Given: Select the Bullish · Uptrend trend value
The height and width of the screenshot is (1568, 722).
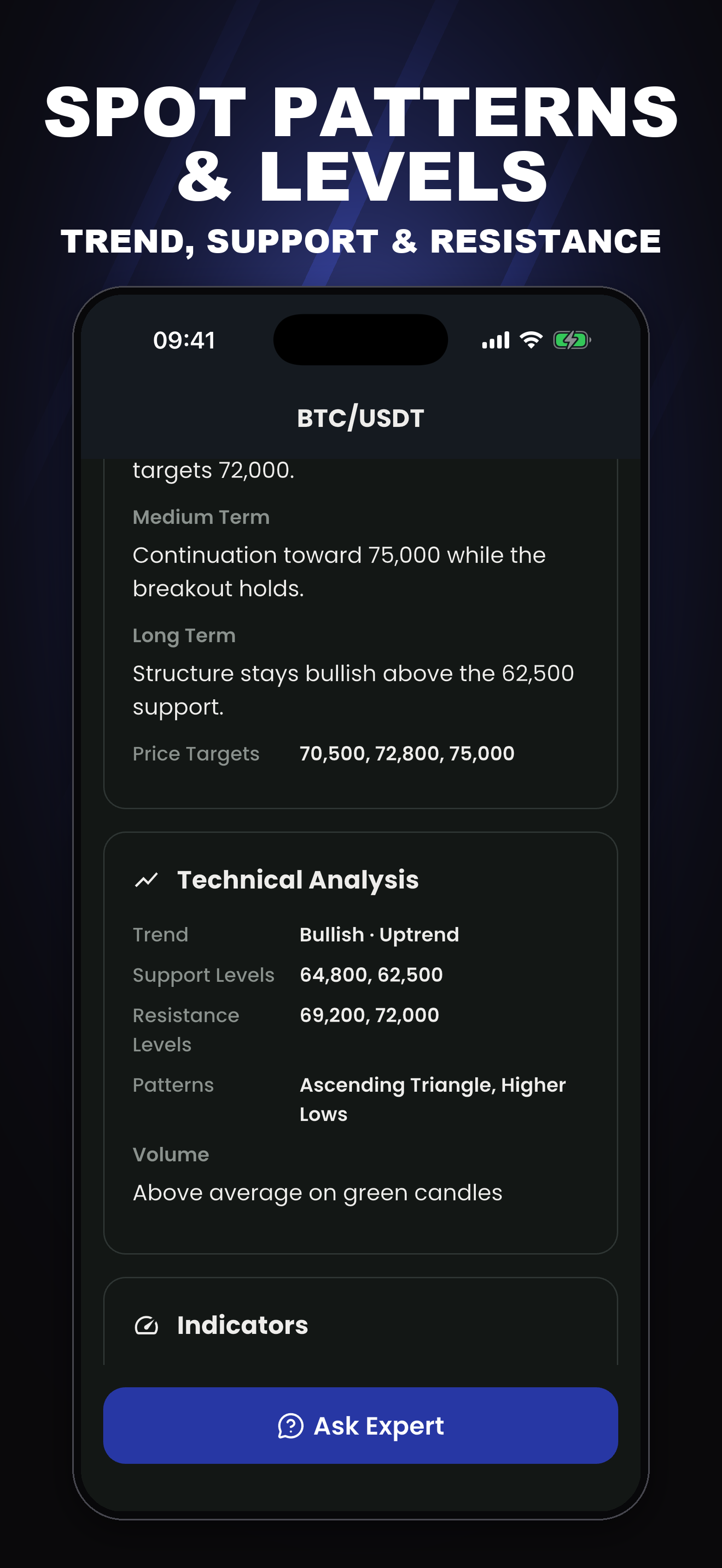Looking at the screenshot, I should click(379, 934).
